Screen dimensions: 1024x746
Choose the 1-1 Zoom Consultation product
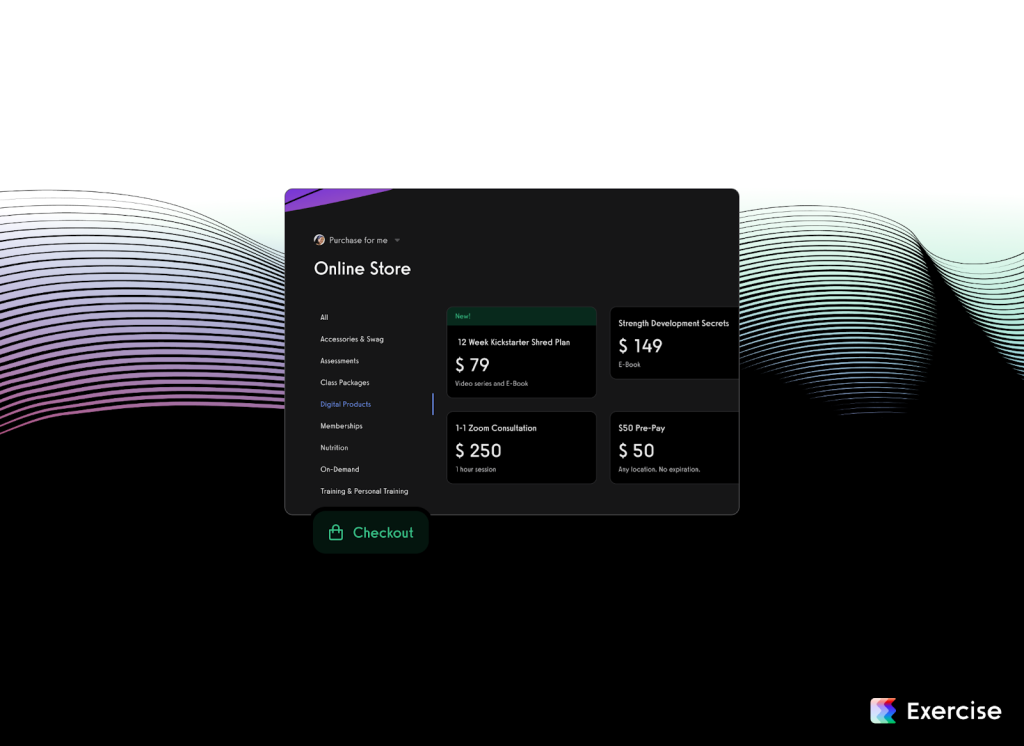521,448
